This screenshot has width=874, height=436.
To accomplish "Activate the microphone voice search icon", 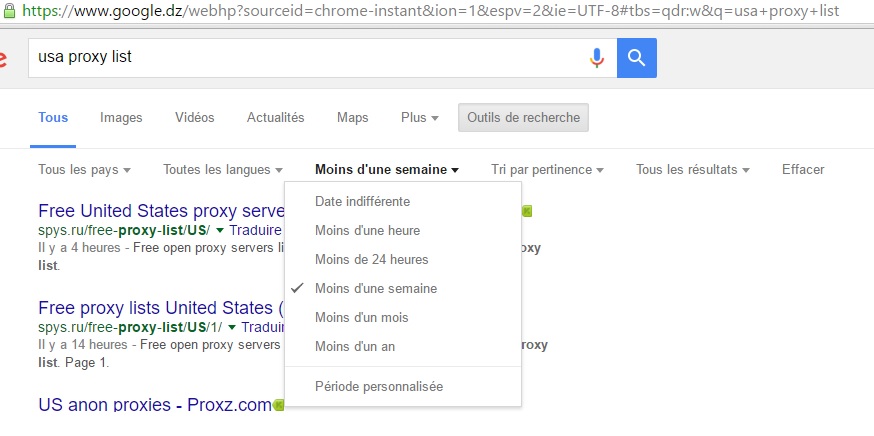I will [597, 57].
